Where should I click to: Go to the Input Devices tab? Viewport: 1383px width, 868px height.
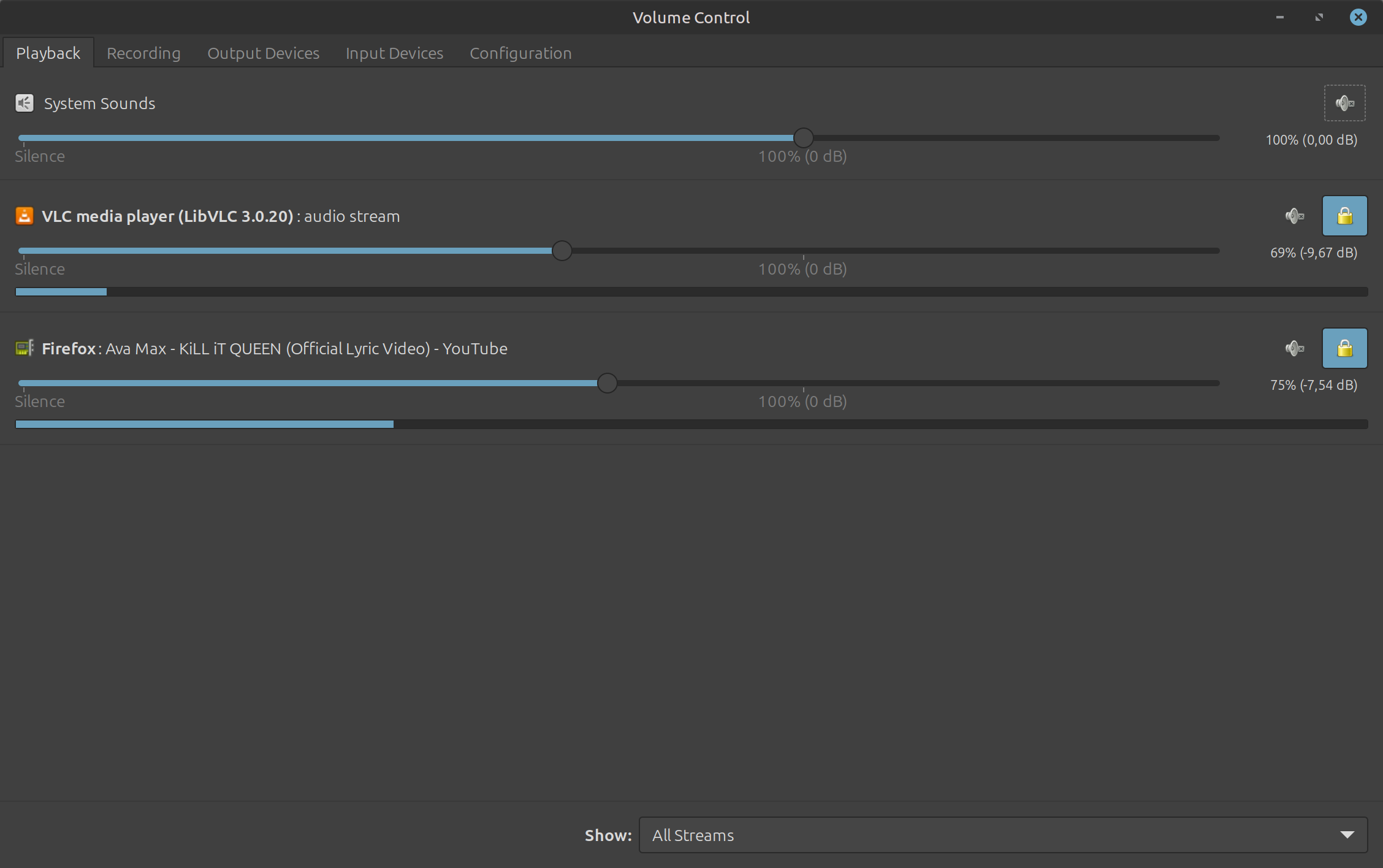tap(394, 53)
